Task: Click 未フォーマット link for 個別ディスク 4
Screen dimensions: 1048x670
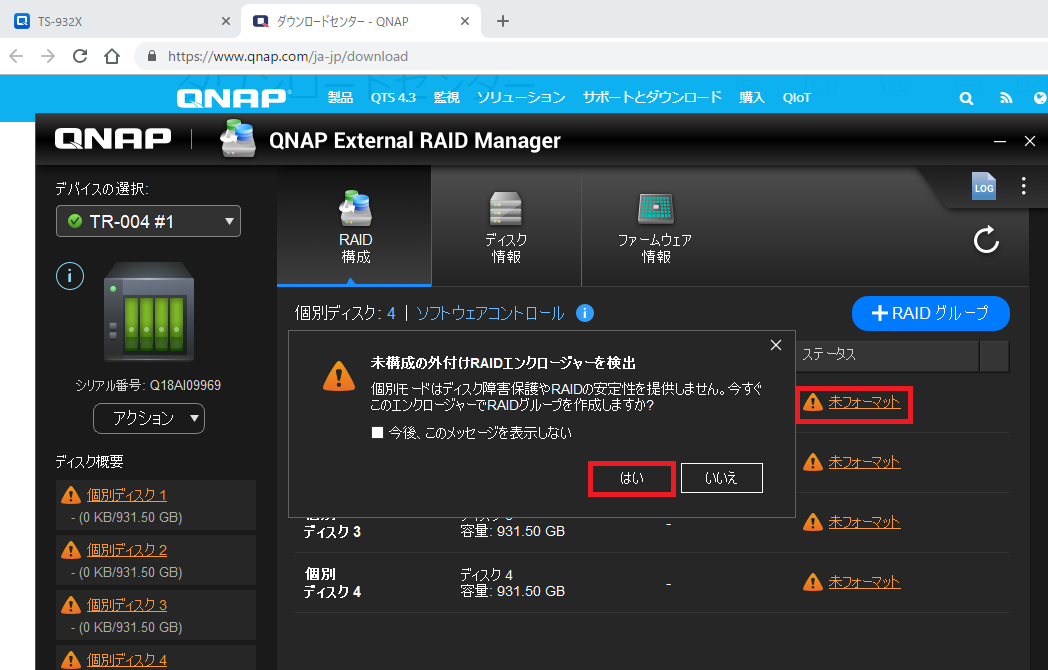Action: click(864, 582)
